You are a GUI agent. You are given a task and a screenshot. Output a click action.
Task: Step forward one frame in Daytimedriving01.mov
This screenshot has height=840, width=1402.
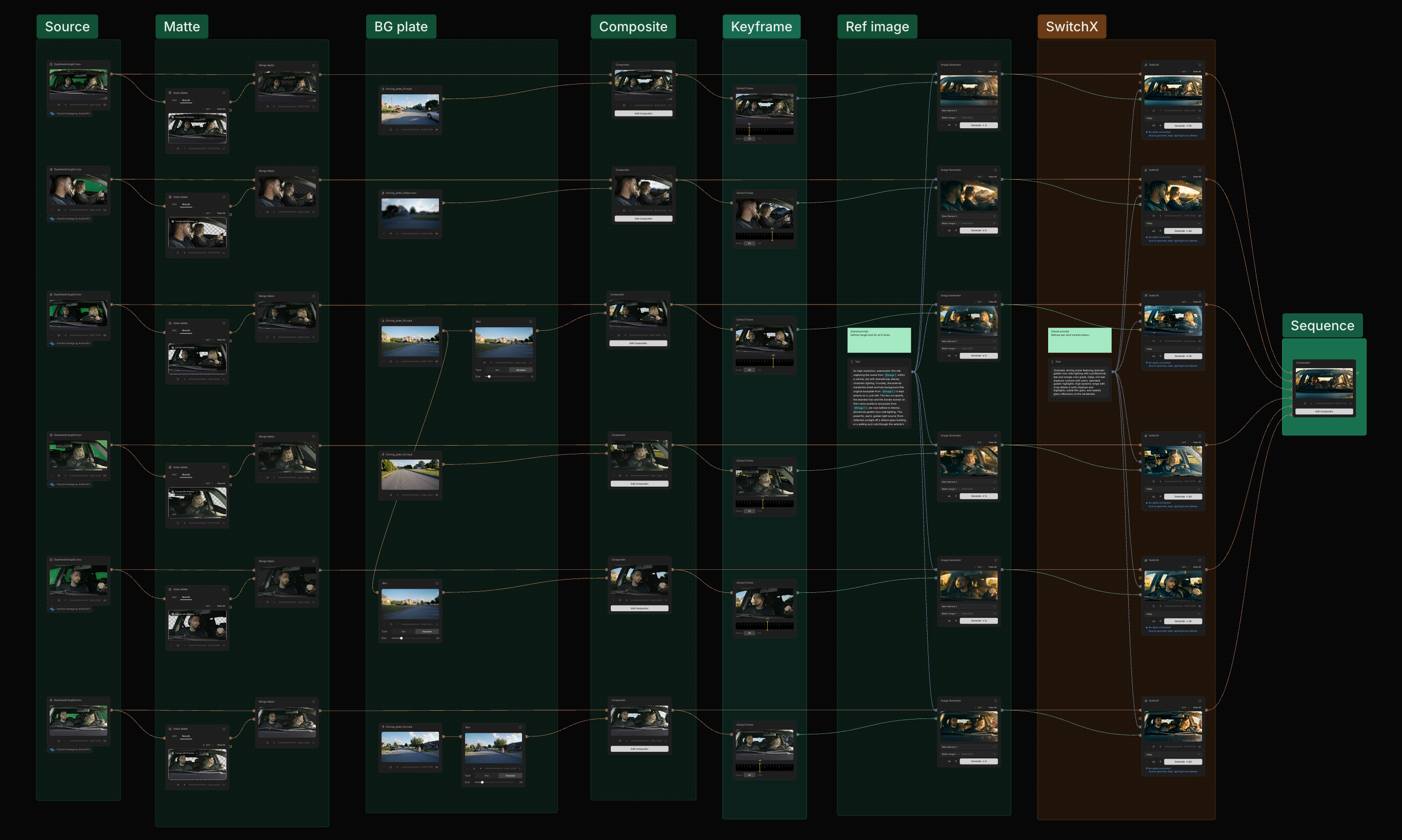pyautogui.click(x=65, y=105)
